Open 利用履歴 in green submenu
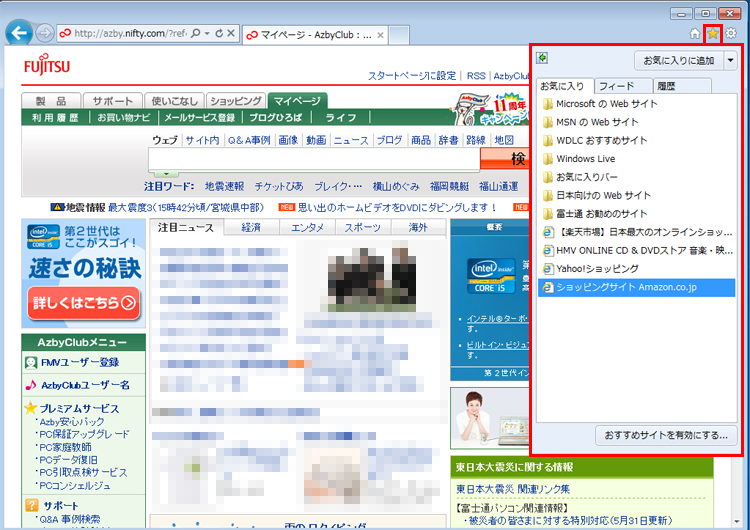Image resolution: width=750 pixels, height=530 pixels. (55, 118)
